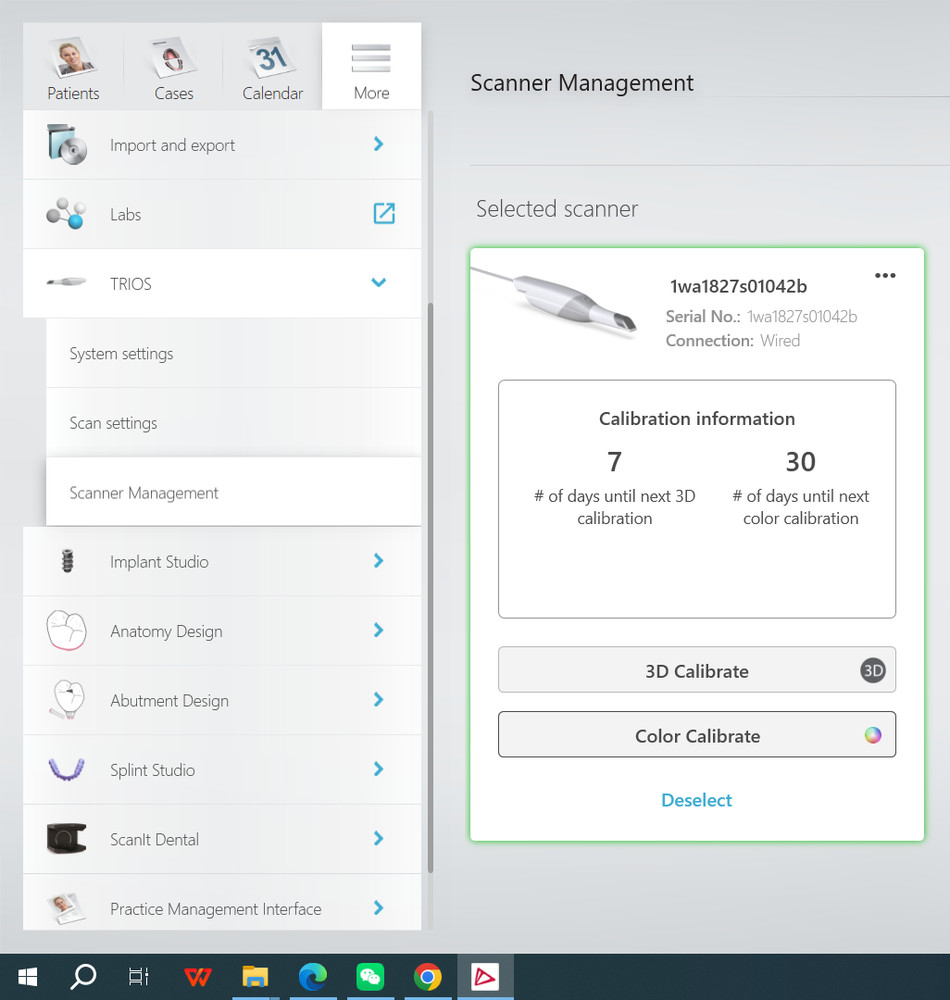Switch to the 3Shape app in taskbar
This screenshot has width=950, height=1000.
point(485,976)
